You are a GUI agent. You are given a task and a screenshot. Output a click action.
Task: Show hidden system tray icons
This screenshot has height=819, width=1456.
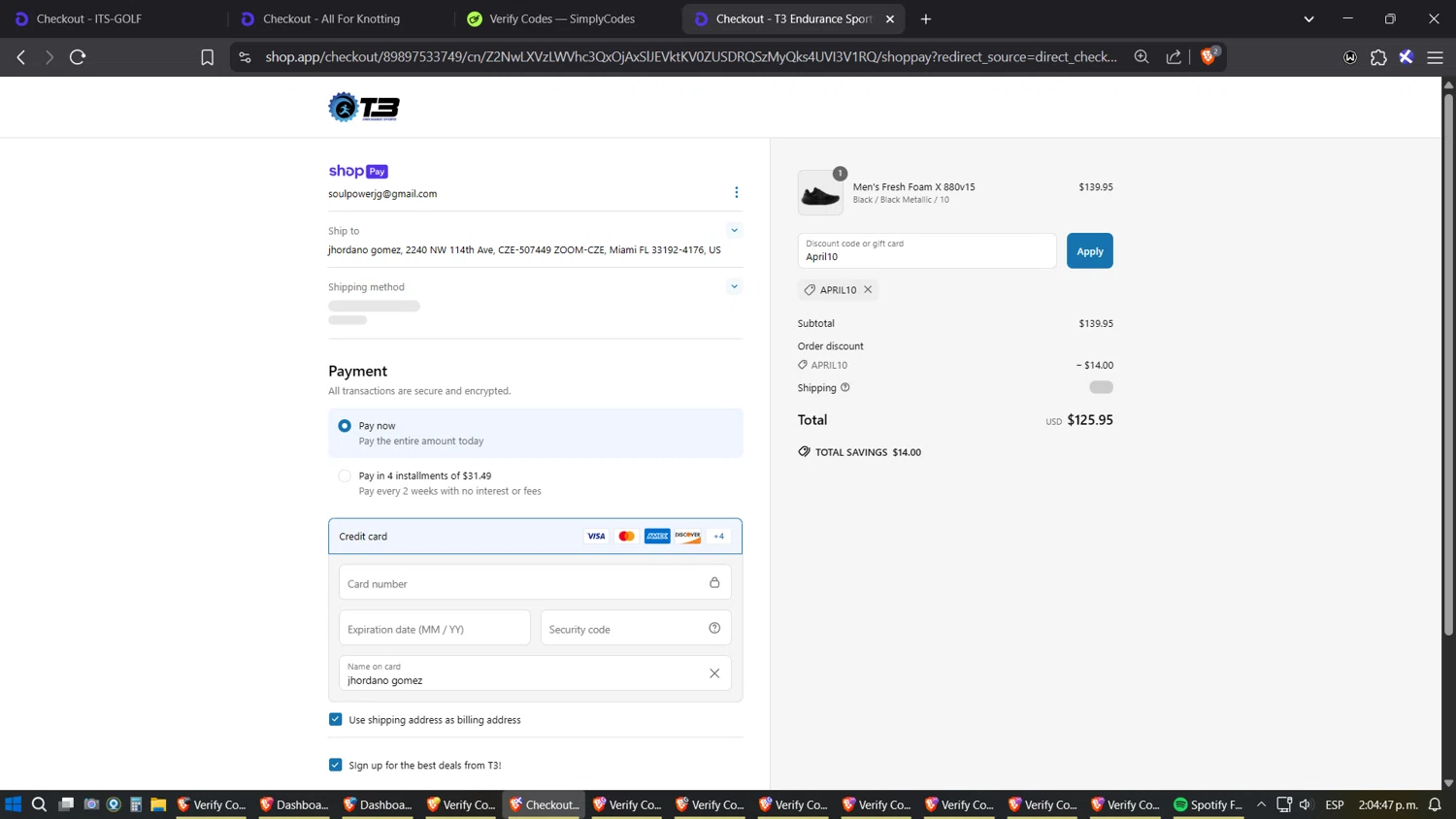pos(1261,804)
